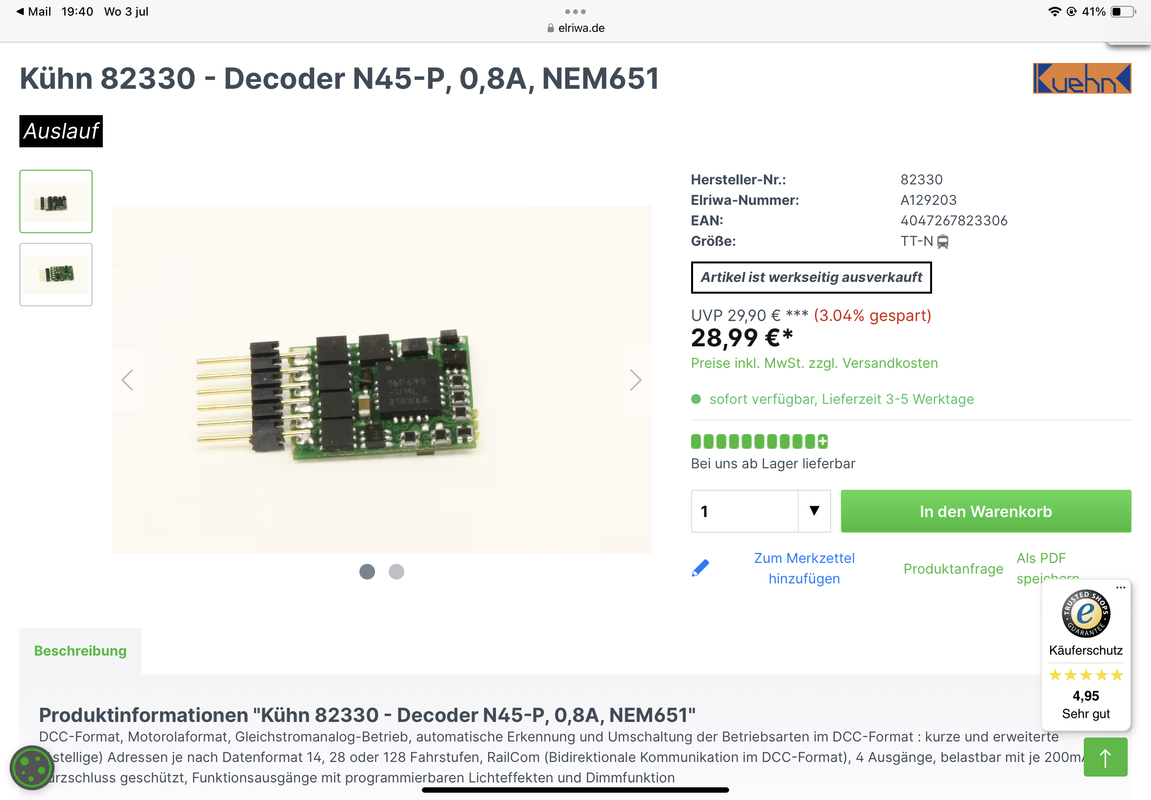
Task: Tap the Wi-Fi status icon
Action: tap(1055, 12)
